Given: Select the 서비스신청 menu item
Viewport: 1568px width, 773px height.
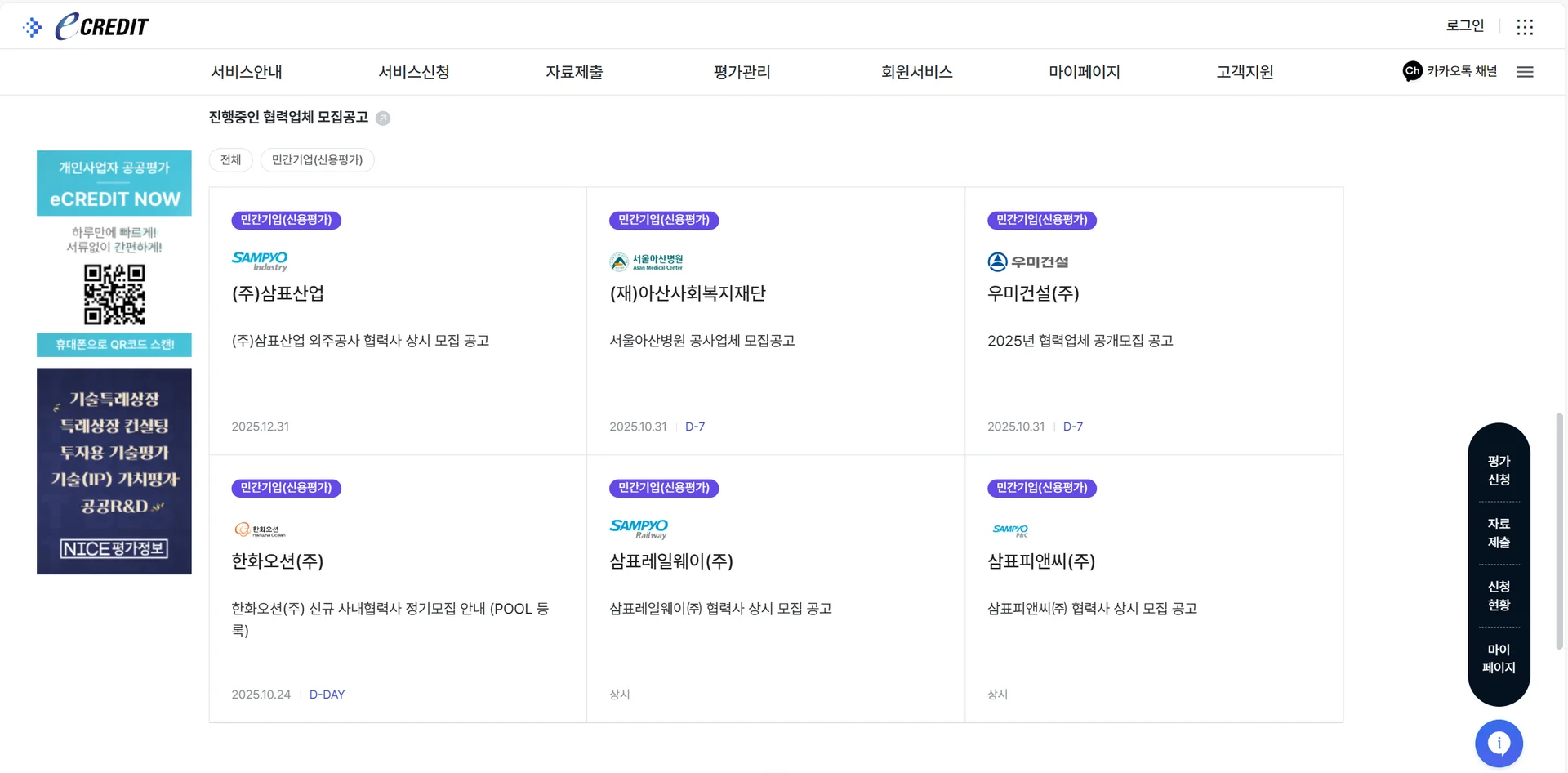Looking at the screenshot, I should pyautogui.click(x=413, y=72).
